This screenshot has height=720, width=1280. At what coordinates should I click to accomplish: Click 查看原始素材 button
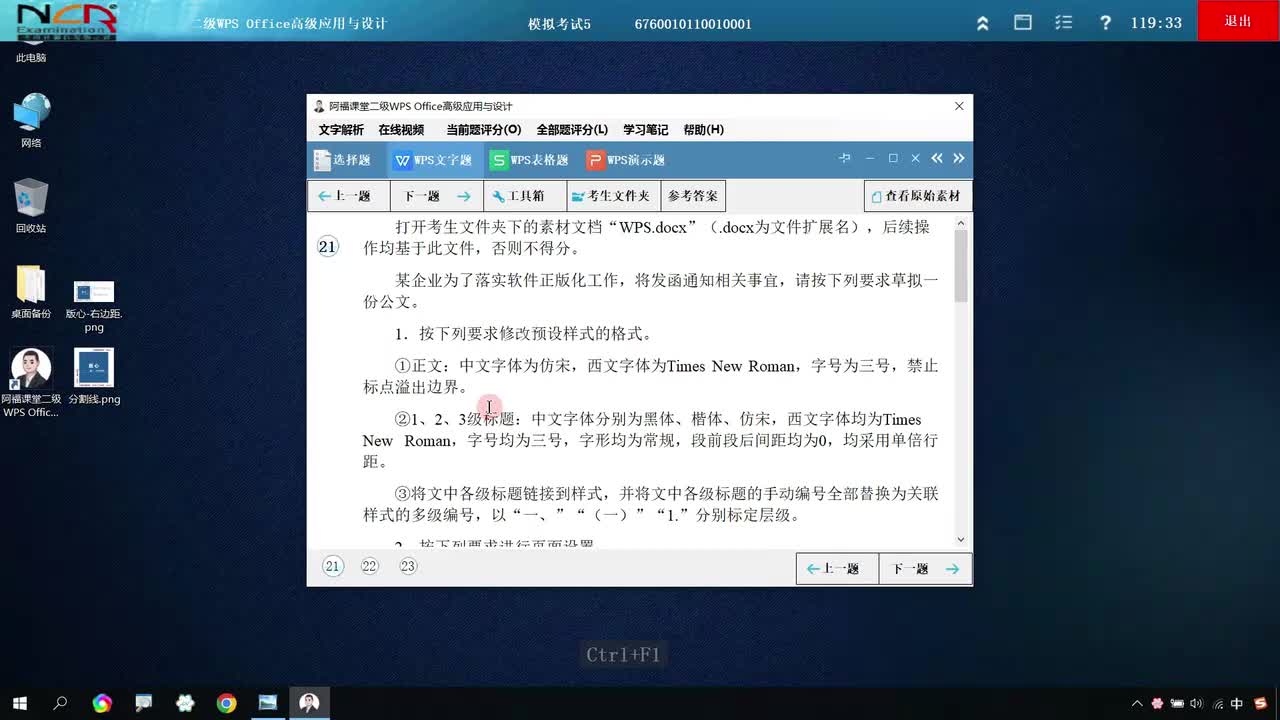(918, 196)
